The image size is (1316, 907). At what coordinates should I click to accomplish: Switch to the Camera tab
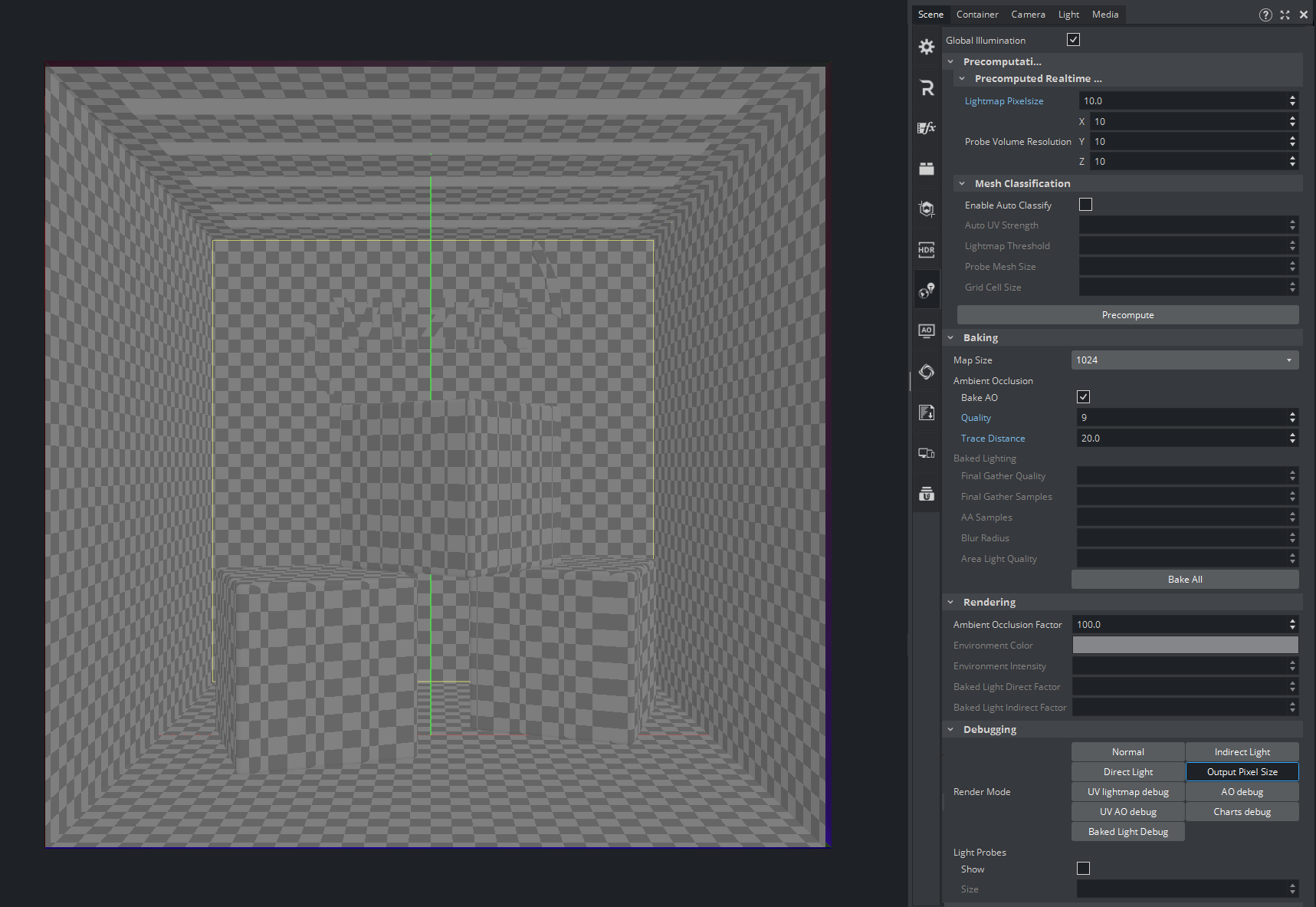1028,15
